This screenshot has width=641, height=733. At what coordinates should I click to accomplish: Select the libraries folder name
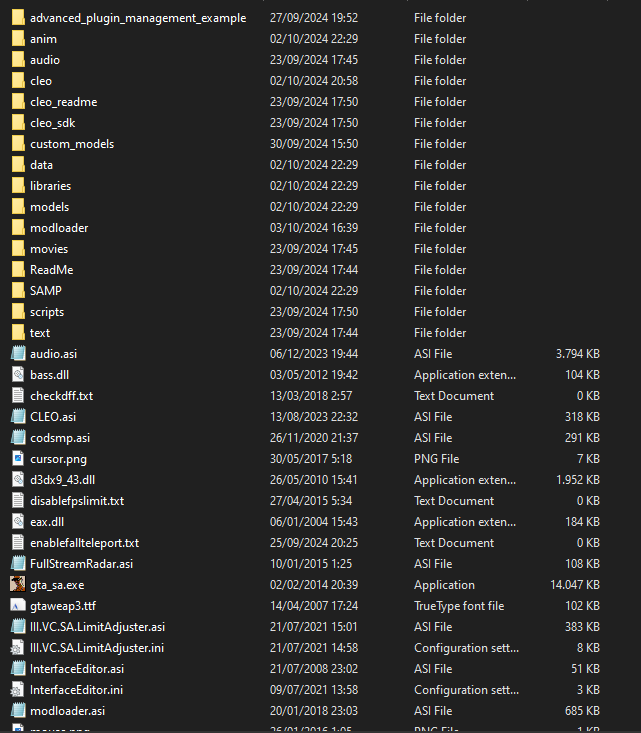(50, 186)
